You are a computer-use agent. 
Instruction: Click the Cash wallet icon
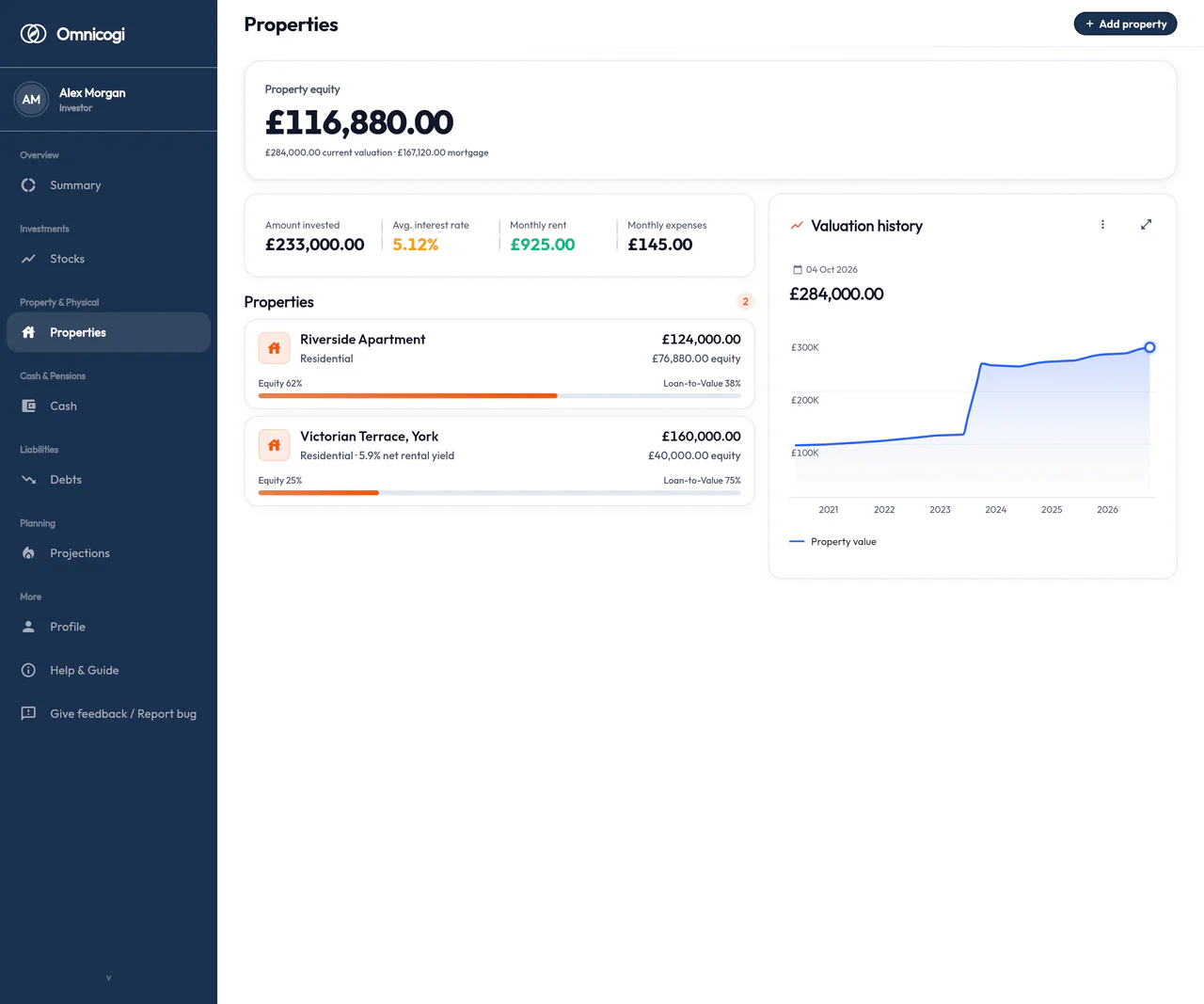pyautogui.click(x=28, y=406)
